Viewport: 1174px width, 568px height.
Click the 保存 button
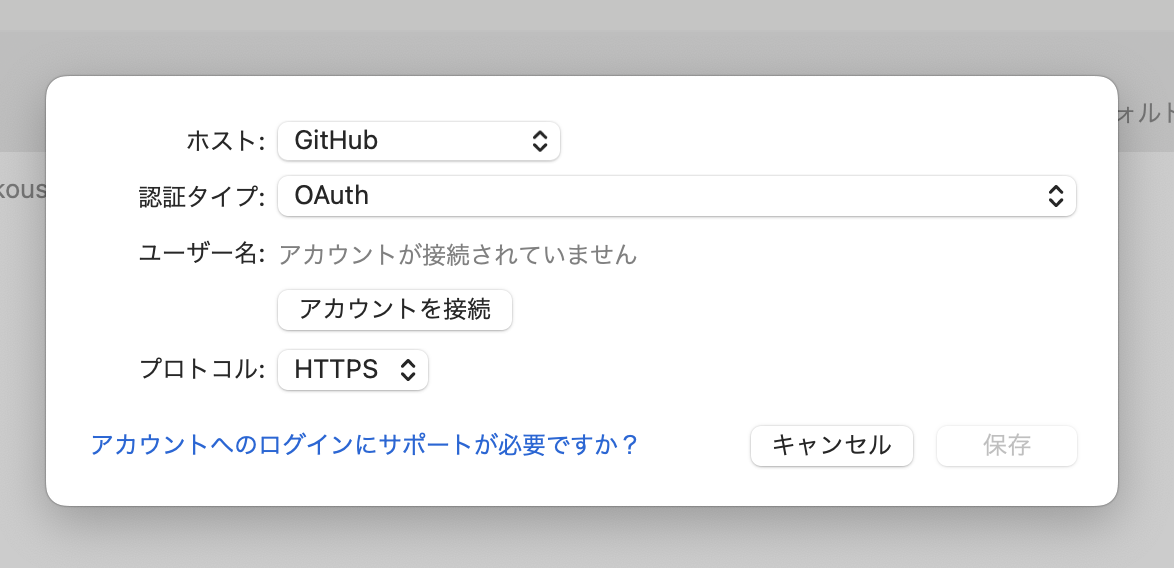(x=1006, y=445)
